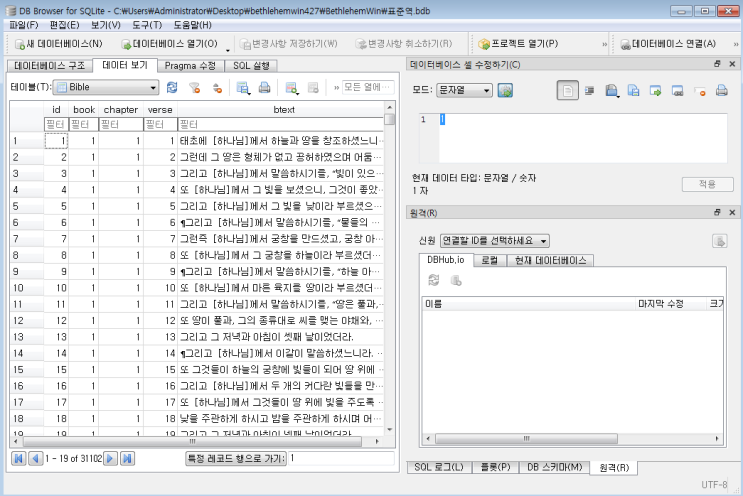Click the import-from-file icon with green arrow
743x496 pixels.
[x=655, y=90]
